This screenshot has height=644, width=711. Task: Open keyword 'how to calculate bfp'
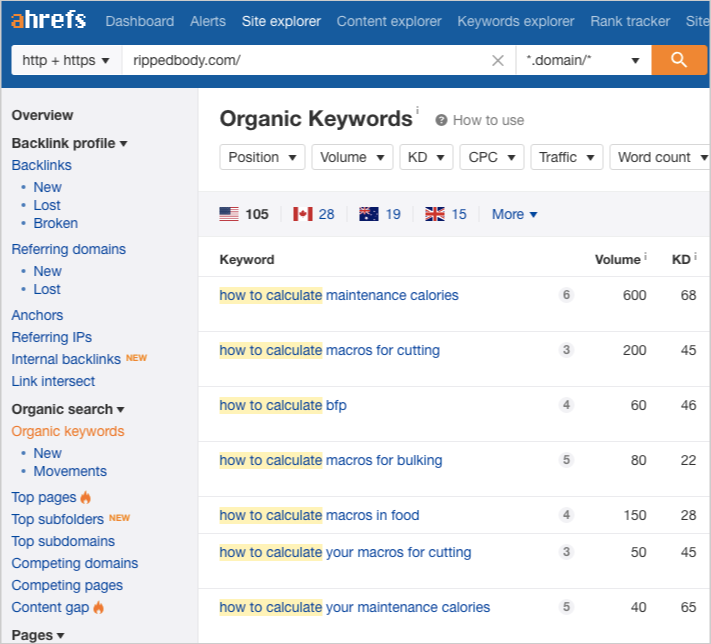(283, 405)
